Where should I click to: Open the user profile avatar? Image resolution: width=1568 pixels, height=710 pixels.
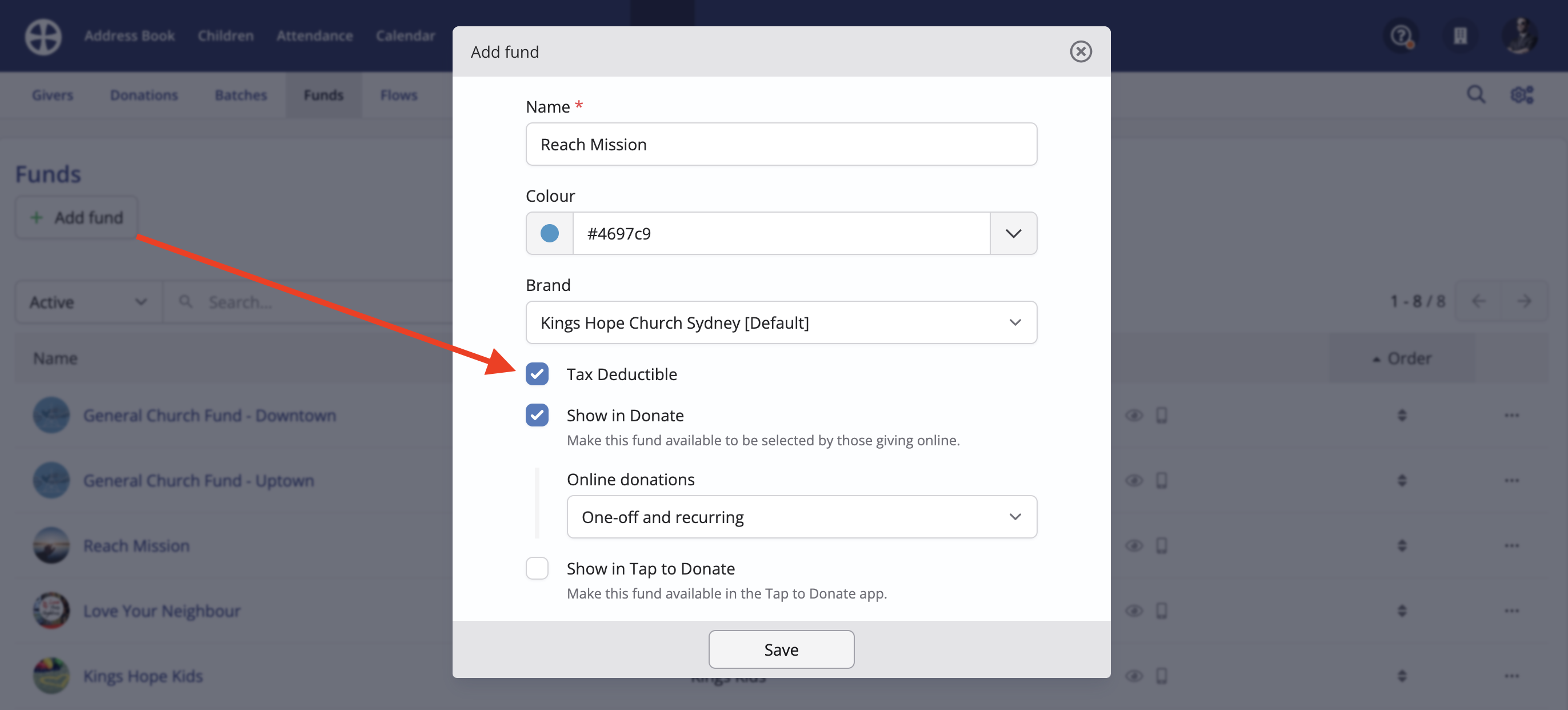pyautogui.click(x=1519, y=35)
